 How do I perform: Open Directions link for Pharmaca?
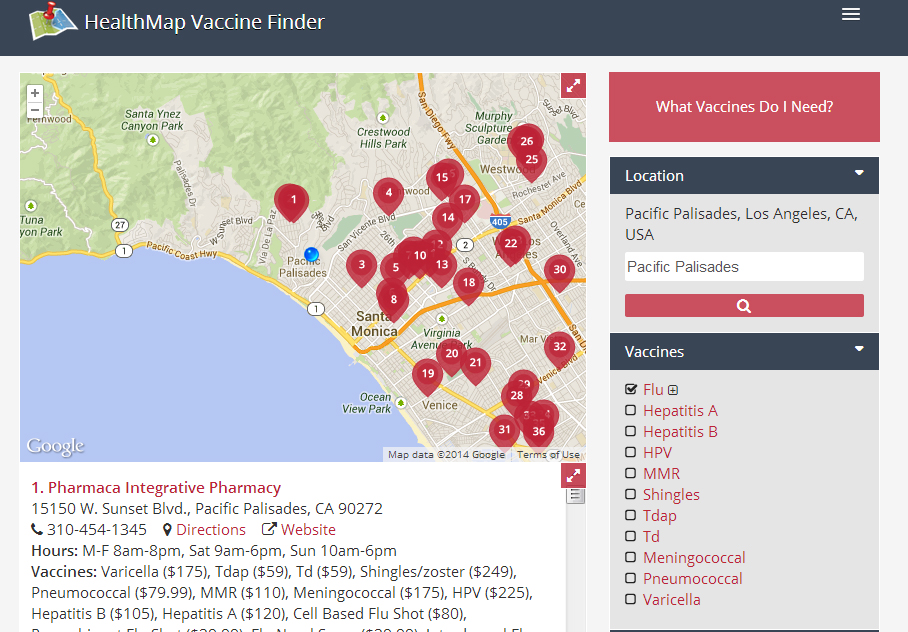tap(210, 529)
